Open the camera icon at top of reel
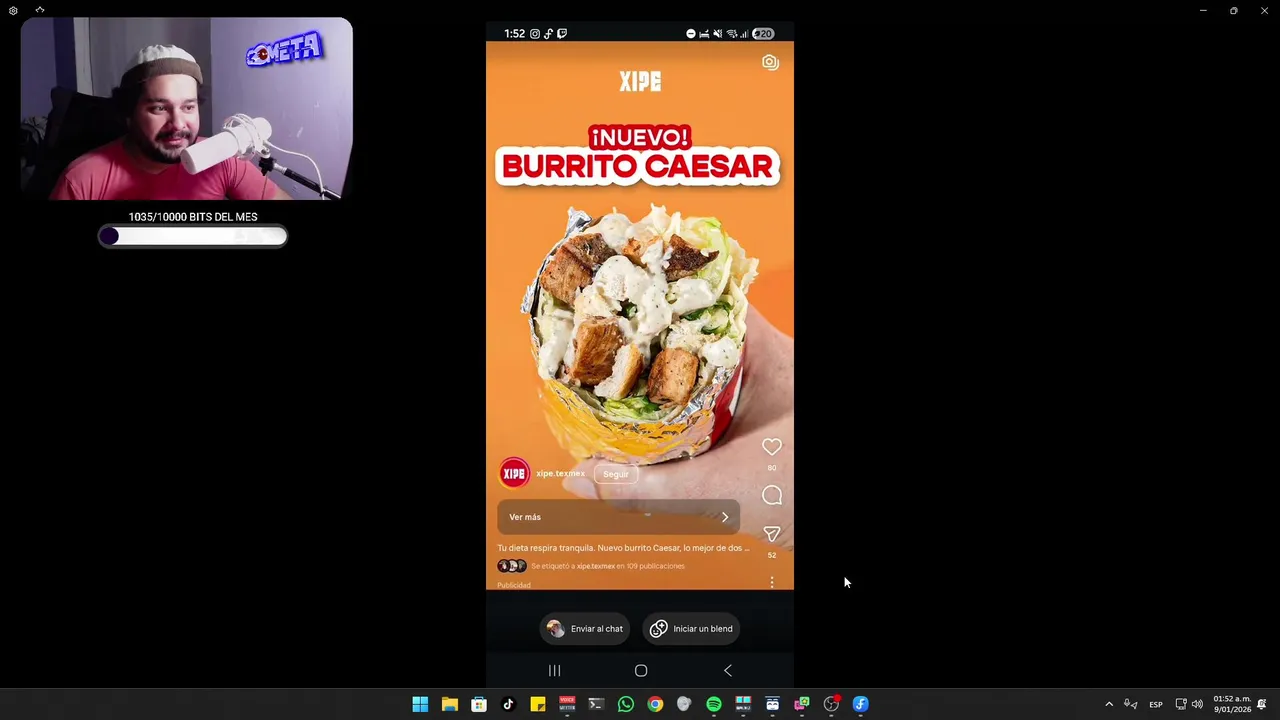This screenshot has width=1280, height=720. click(769, 62)
